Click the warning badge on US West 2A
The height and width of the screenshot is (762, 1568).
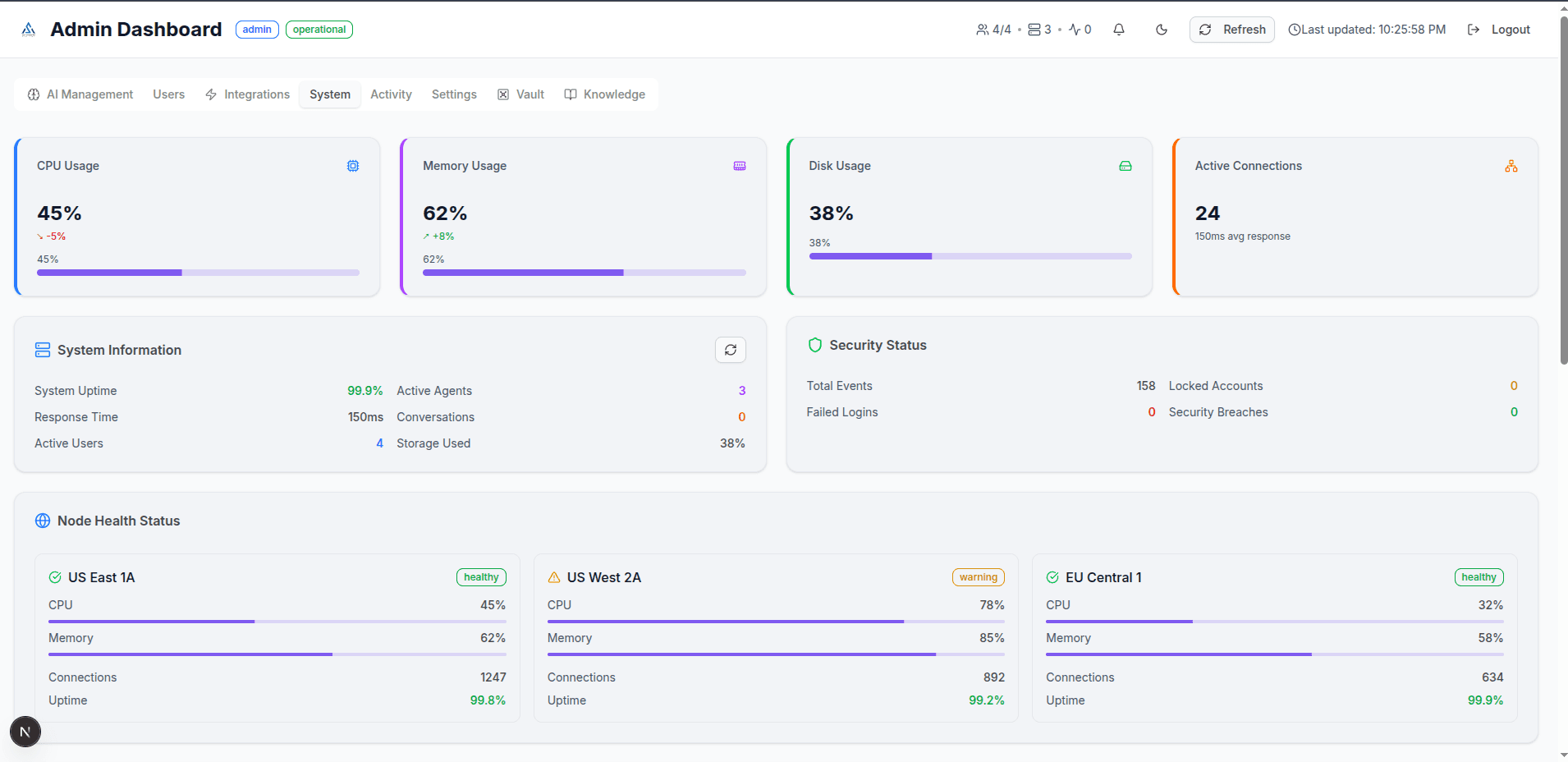pyautogui.click(x=978, y=577)
